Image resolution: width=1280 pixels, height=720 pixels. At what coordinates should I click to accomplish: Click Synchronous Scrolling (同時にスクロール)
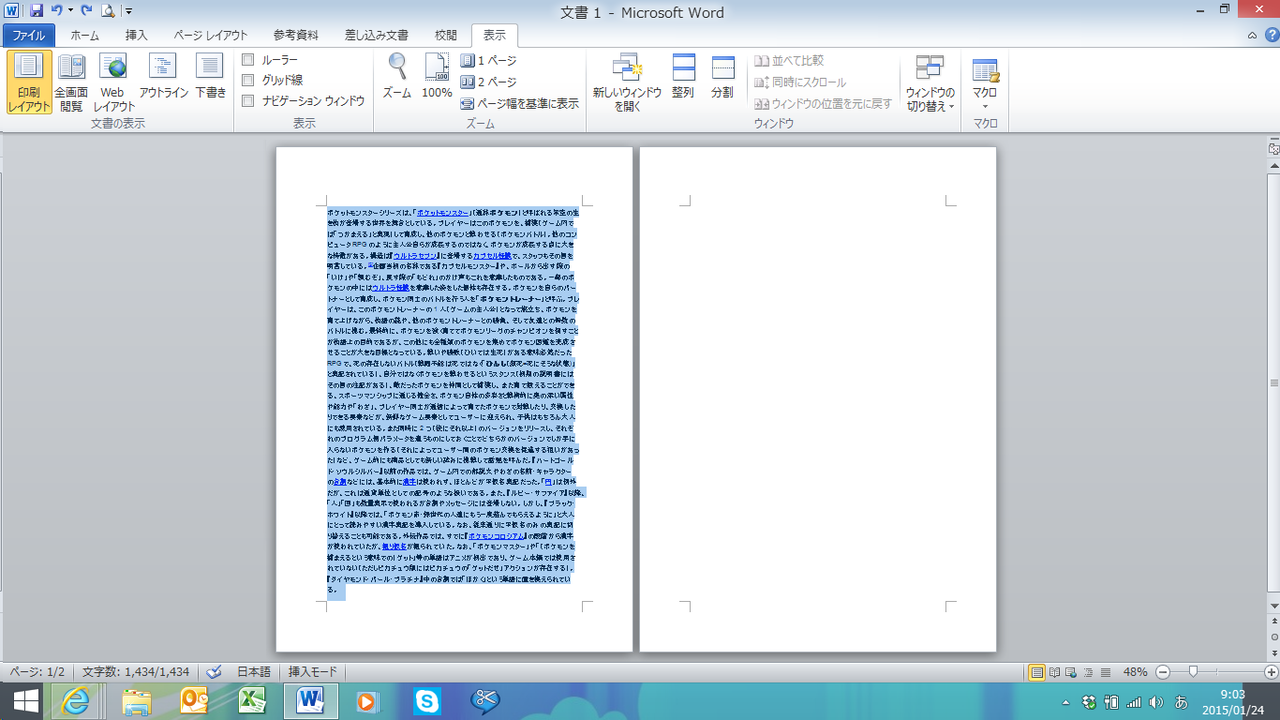click(x=800, y=82)
